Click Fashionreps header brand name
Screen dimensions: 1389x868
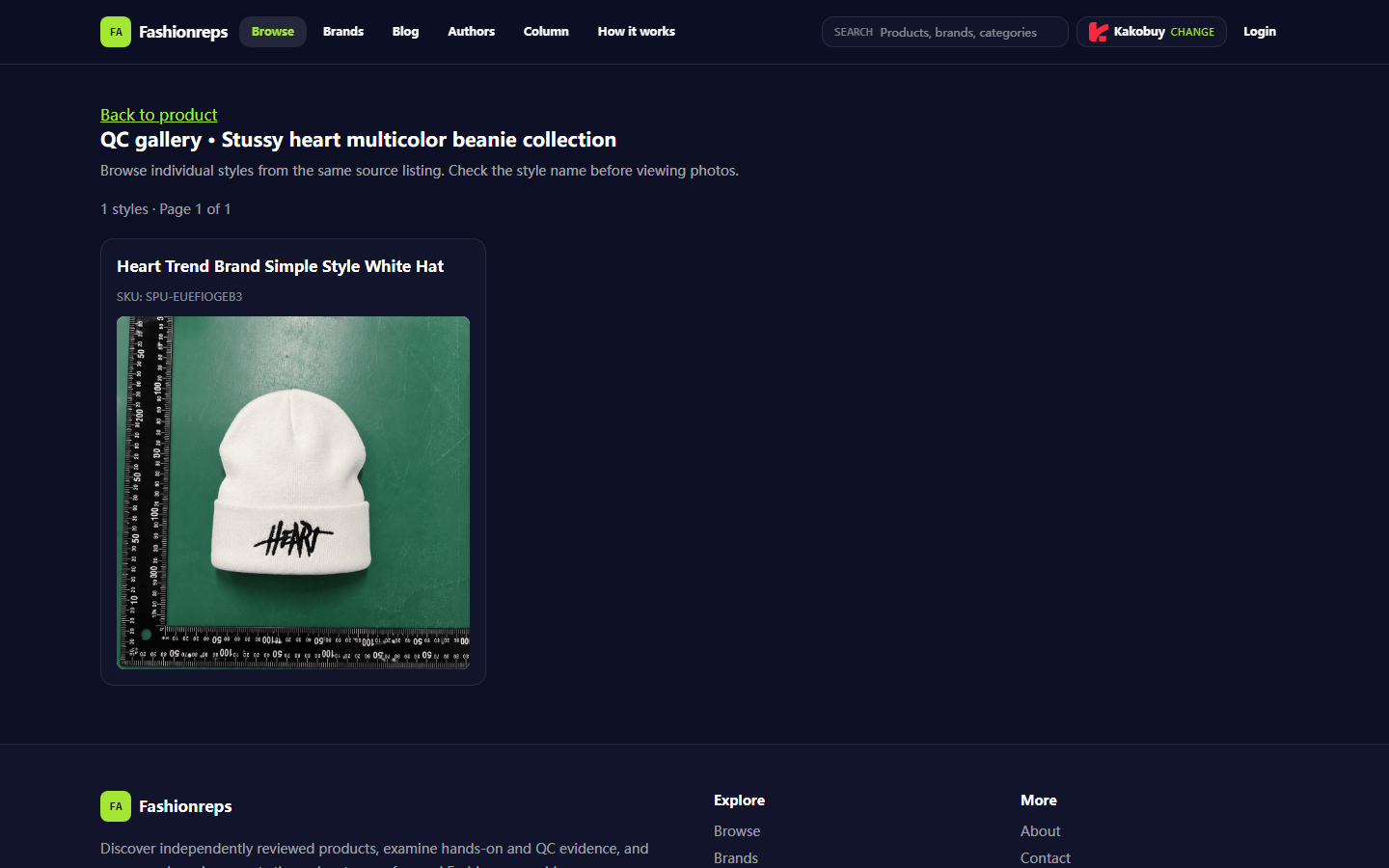[183, 32]
